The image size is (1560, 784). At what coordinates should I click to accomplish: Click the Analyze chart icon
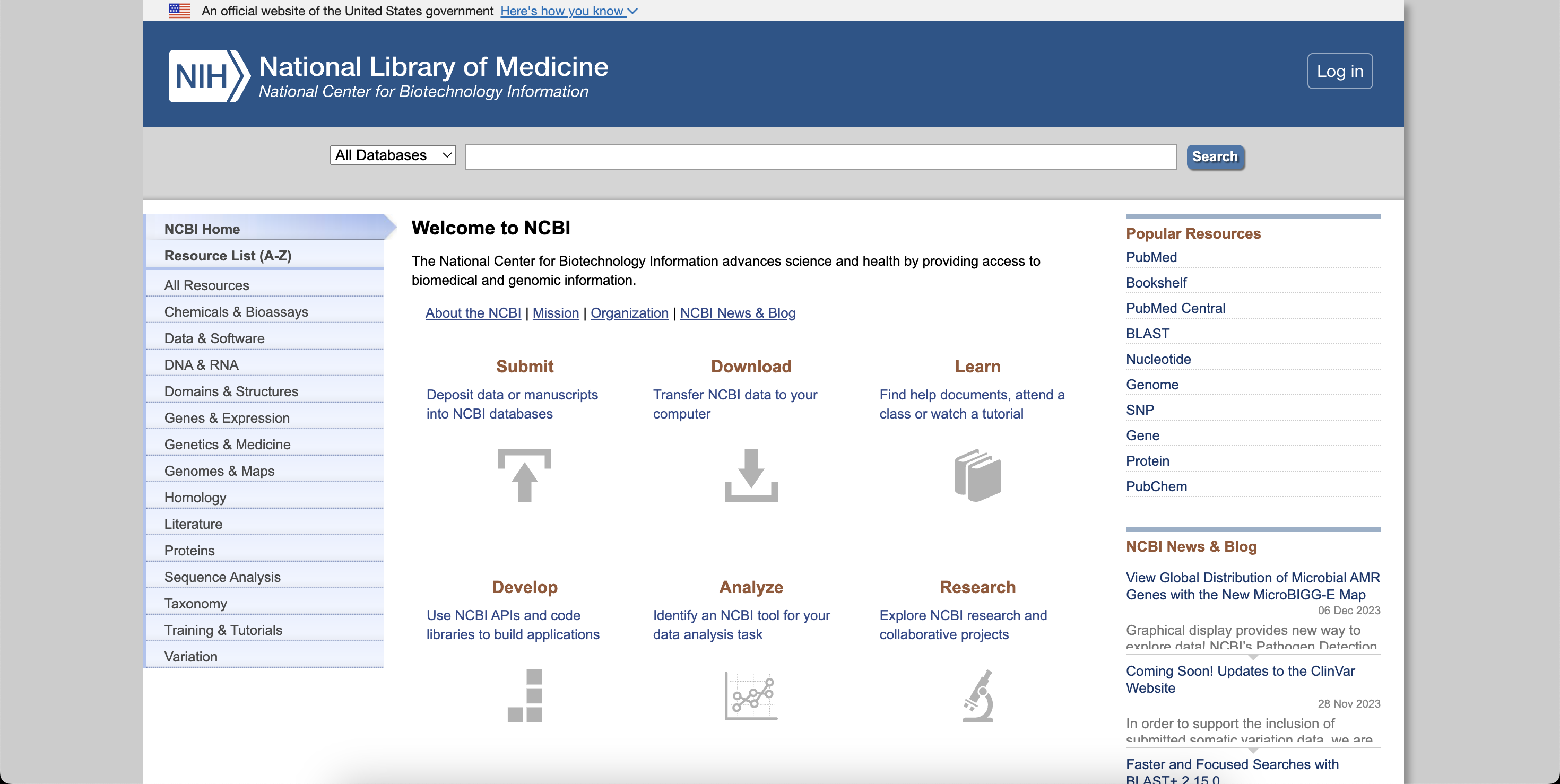(751, 696)
